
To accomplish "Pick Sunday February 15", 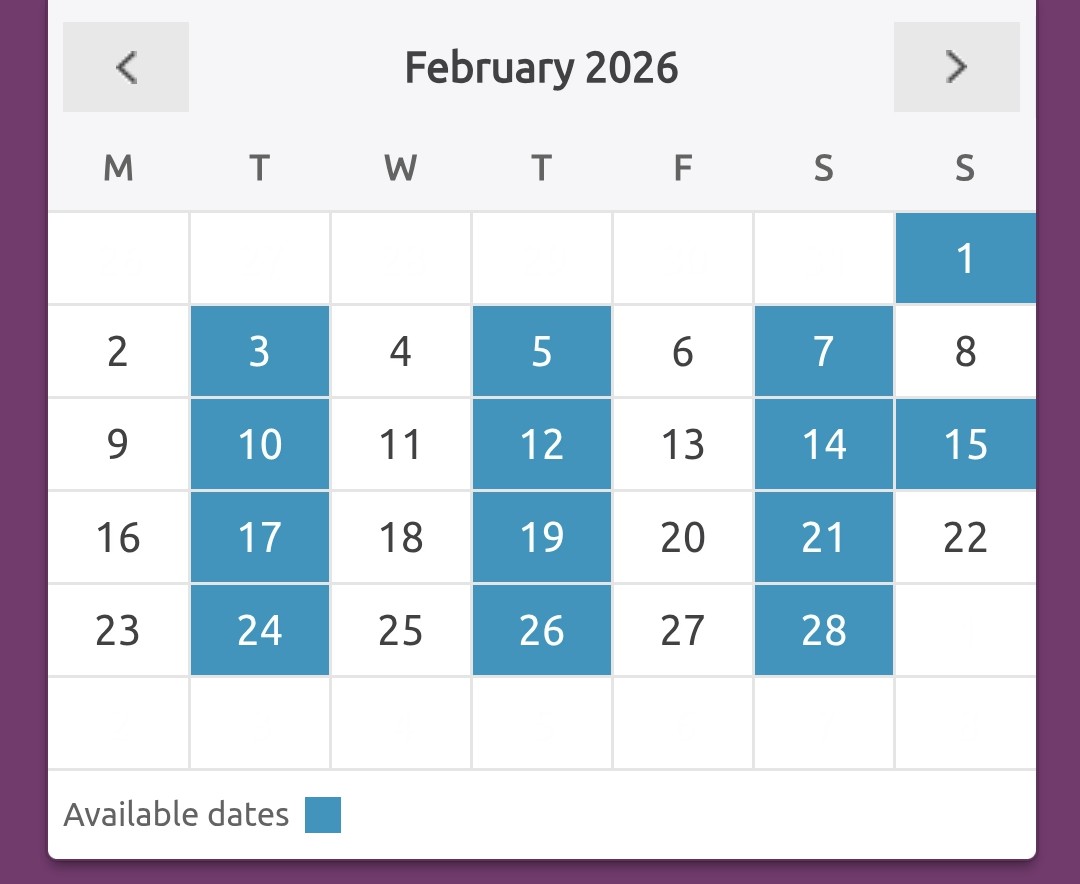I will (965, 445).
